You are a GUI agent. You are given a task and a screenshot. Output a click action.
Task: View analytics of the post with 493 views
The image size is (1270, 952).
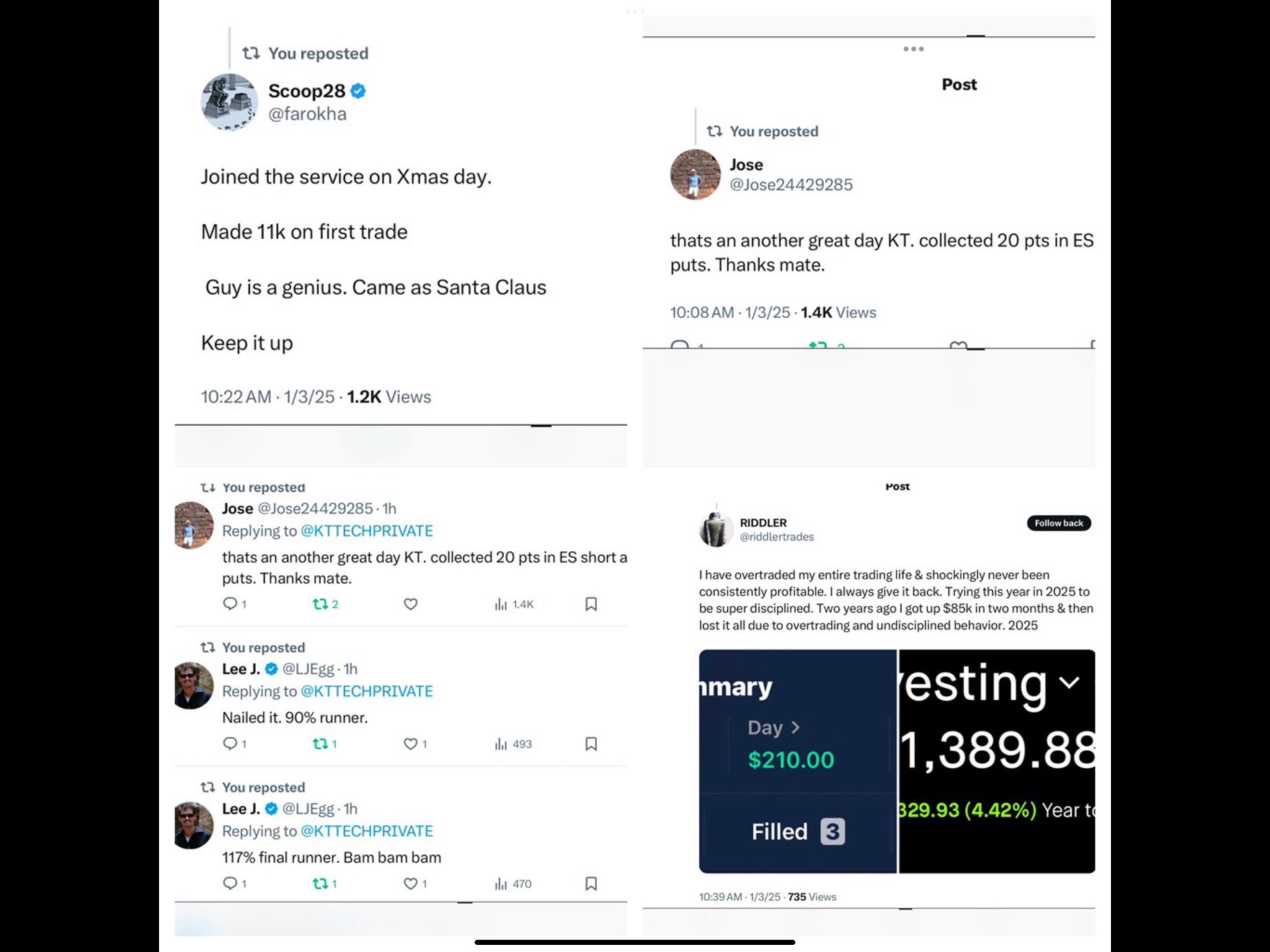[513, 744]
